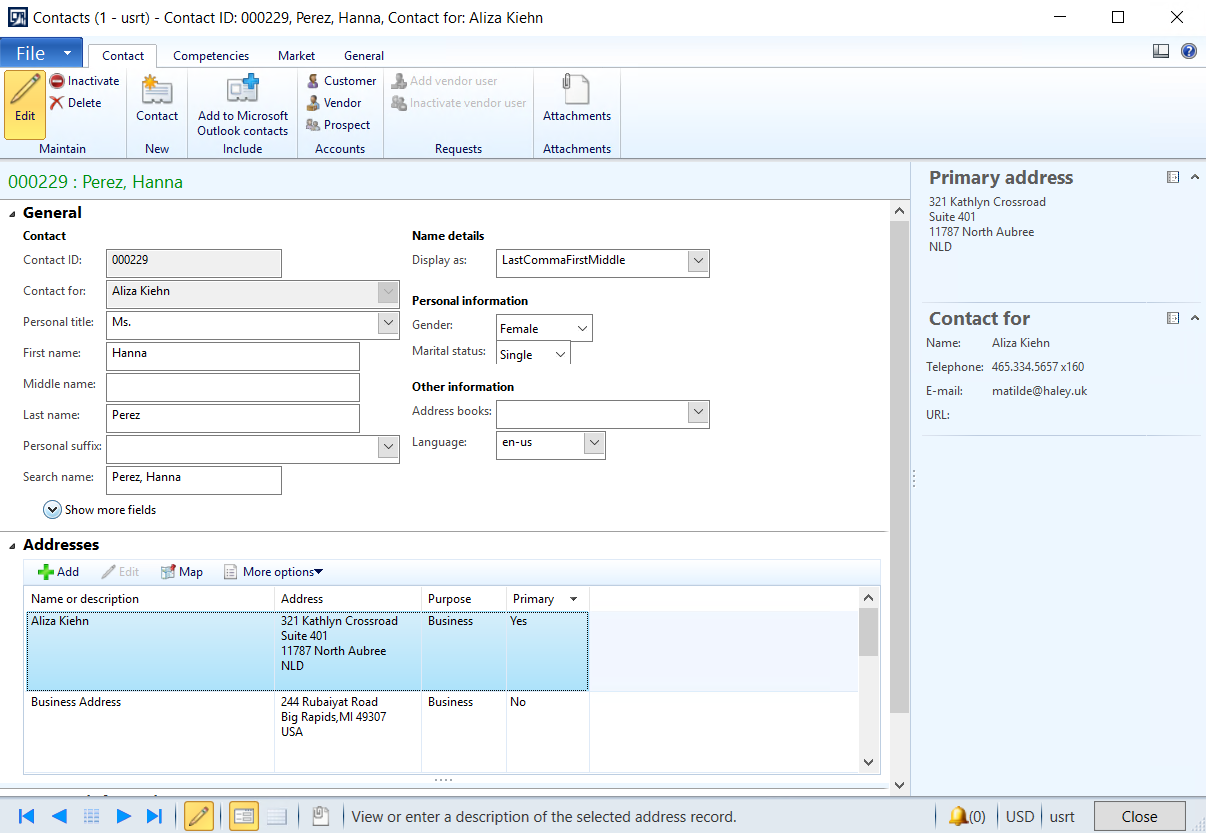This screenshot has height=833, width=1206.
Task: Click the Address column header
Action: [x=348, y=599]
